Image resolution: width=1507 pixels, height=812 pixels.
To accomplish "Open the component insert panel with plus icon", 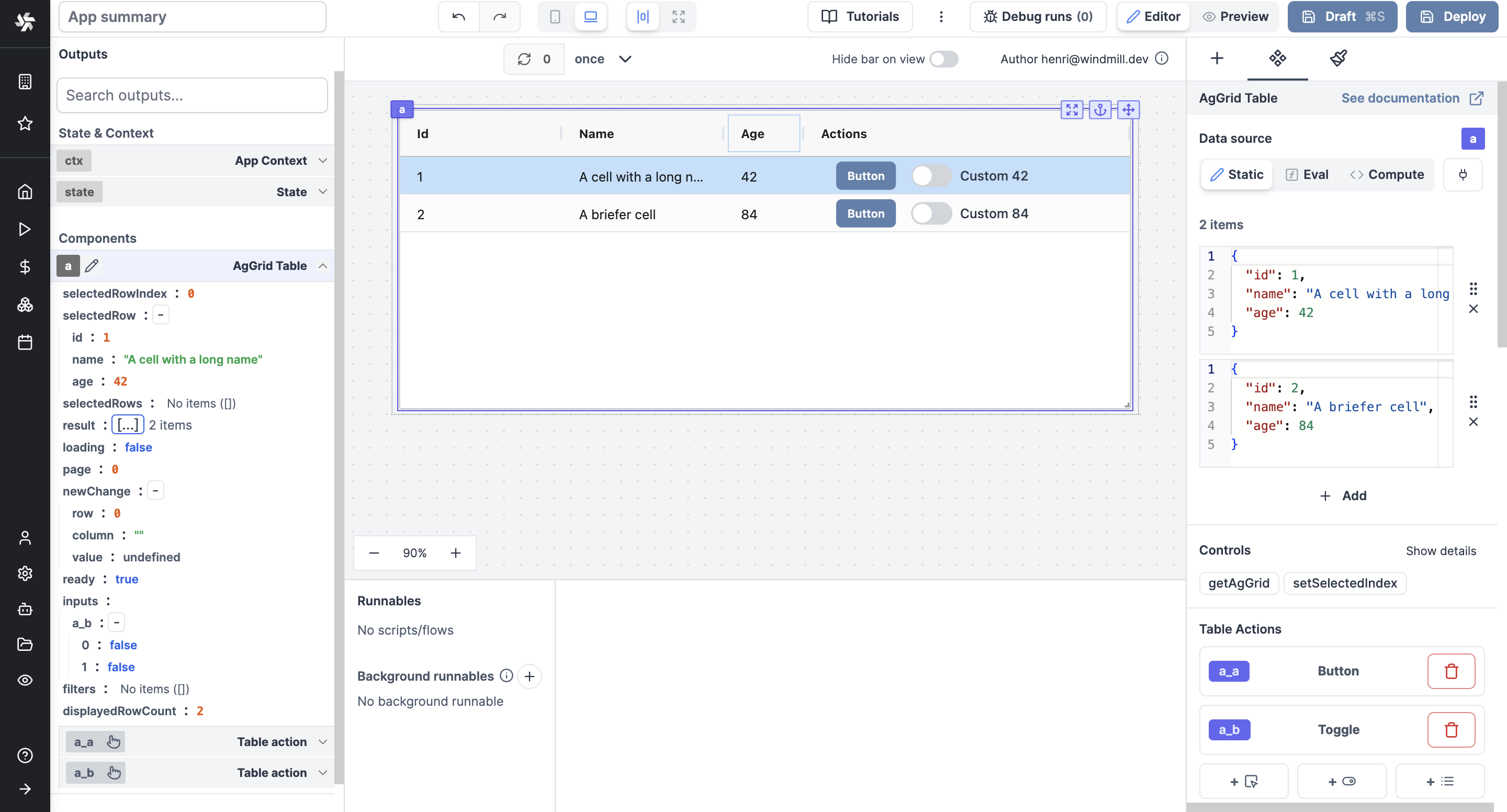I will 1218,59.
